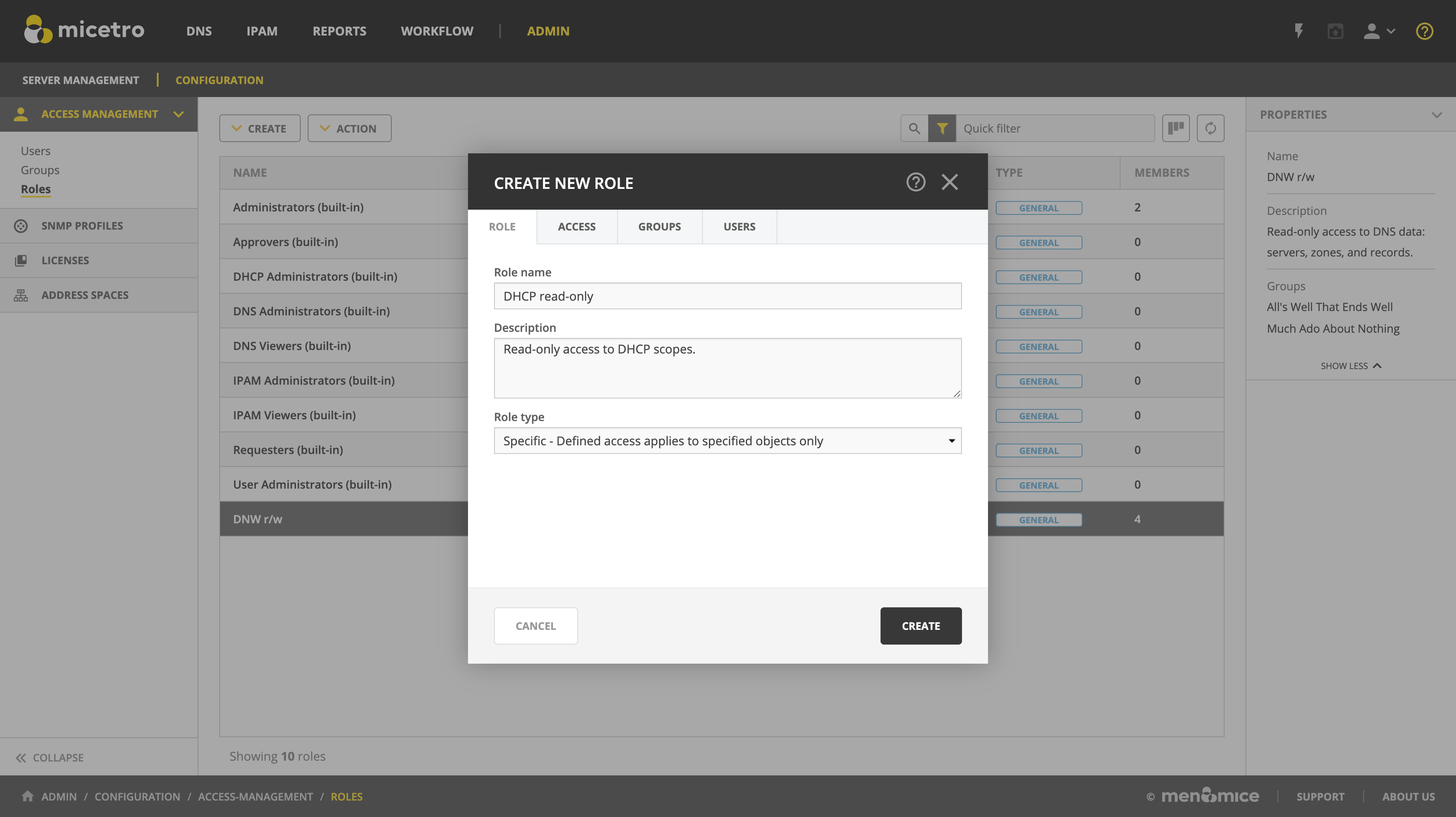1456x817 pixels.
Task: Collapse the Properties panel chevron
Action: [1436, 115]
